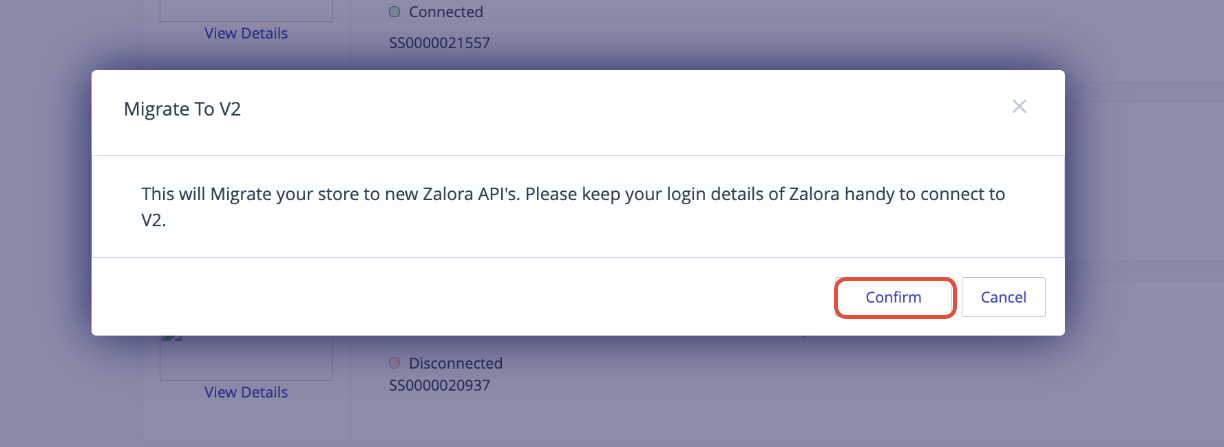
Task: Select the Disconnected status label
Action: [x=456, y=363]
